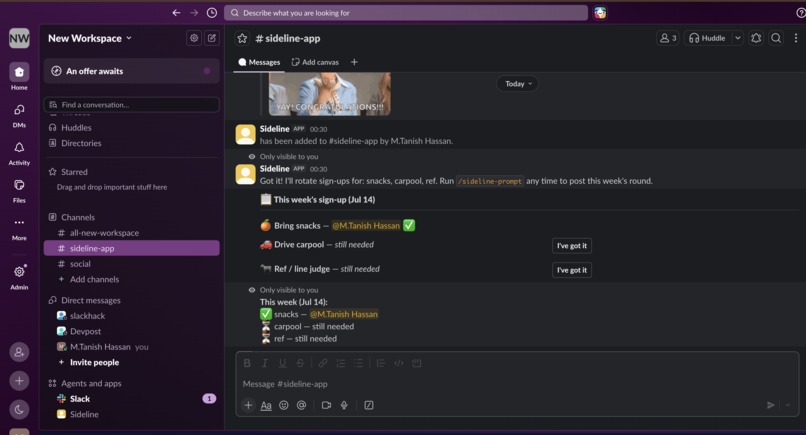Image resolution: width=806 pixels, height=435 pixels.
Task: Toggle strikethrough formatting
Action: [300, 363]
